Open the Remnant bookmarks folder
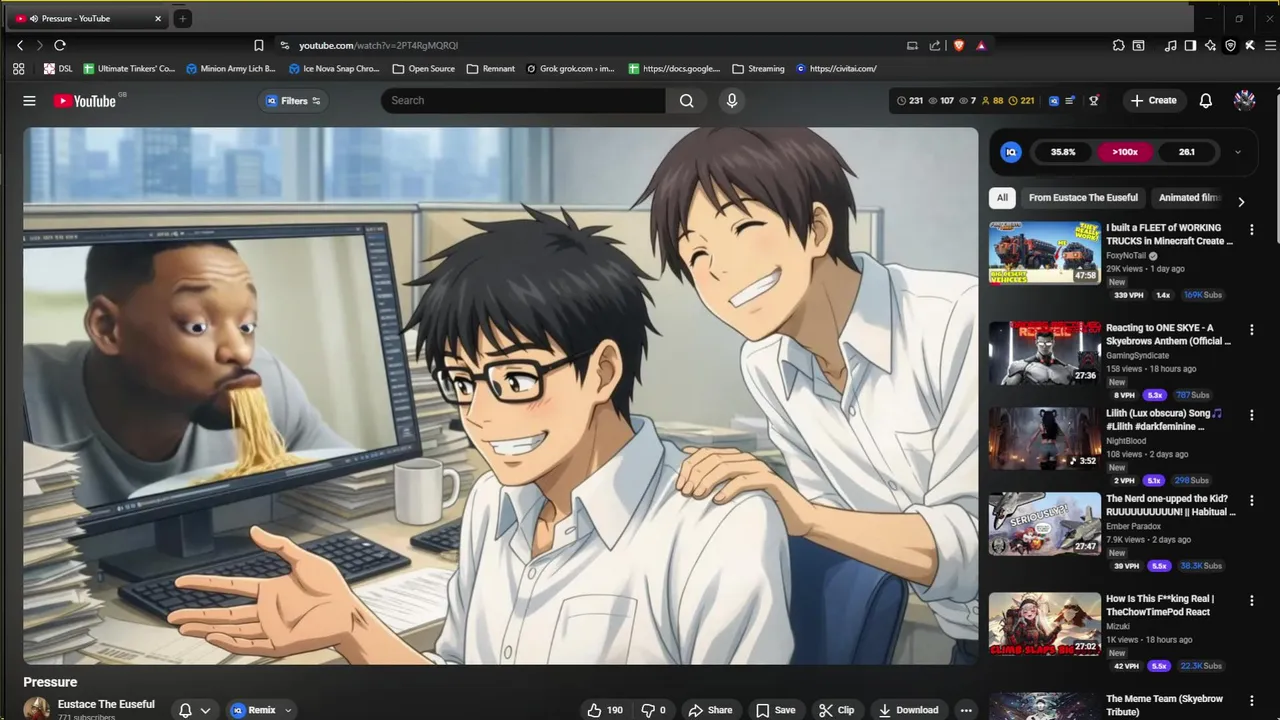The height and width of the screenshot is (720, 1280). (490, 69)
